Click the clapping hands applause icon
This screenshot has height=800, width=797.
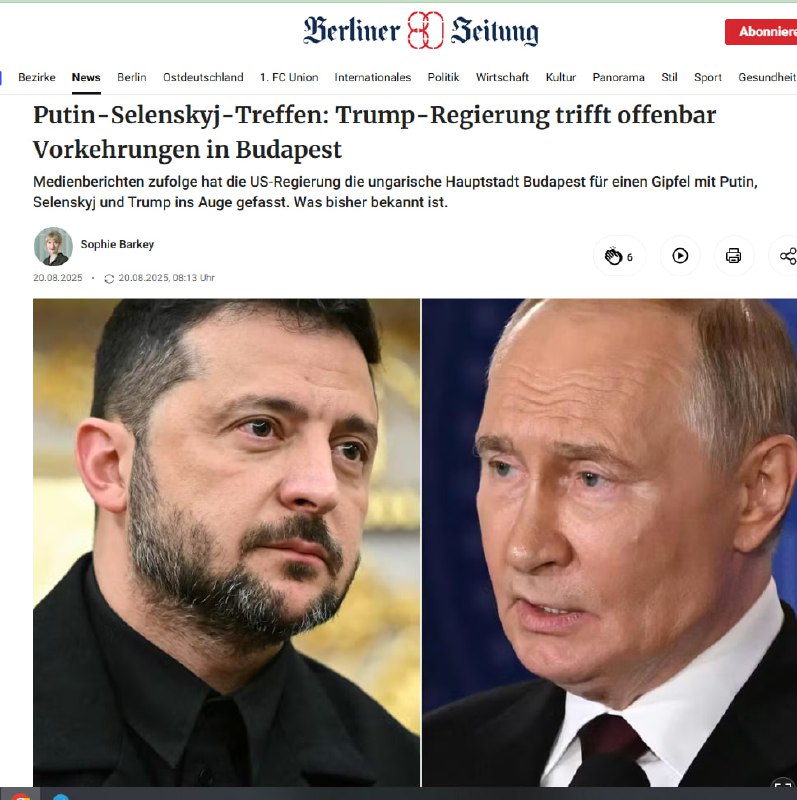click(x=613, y=256)
